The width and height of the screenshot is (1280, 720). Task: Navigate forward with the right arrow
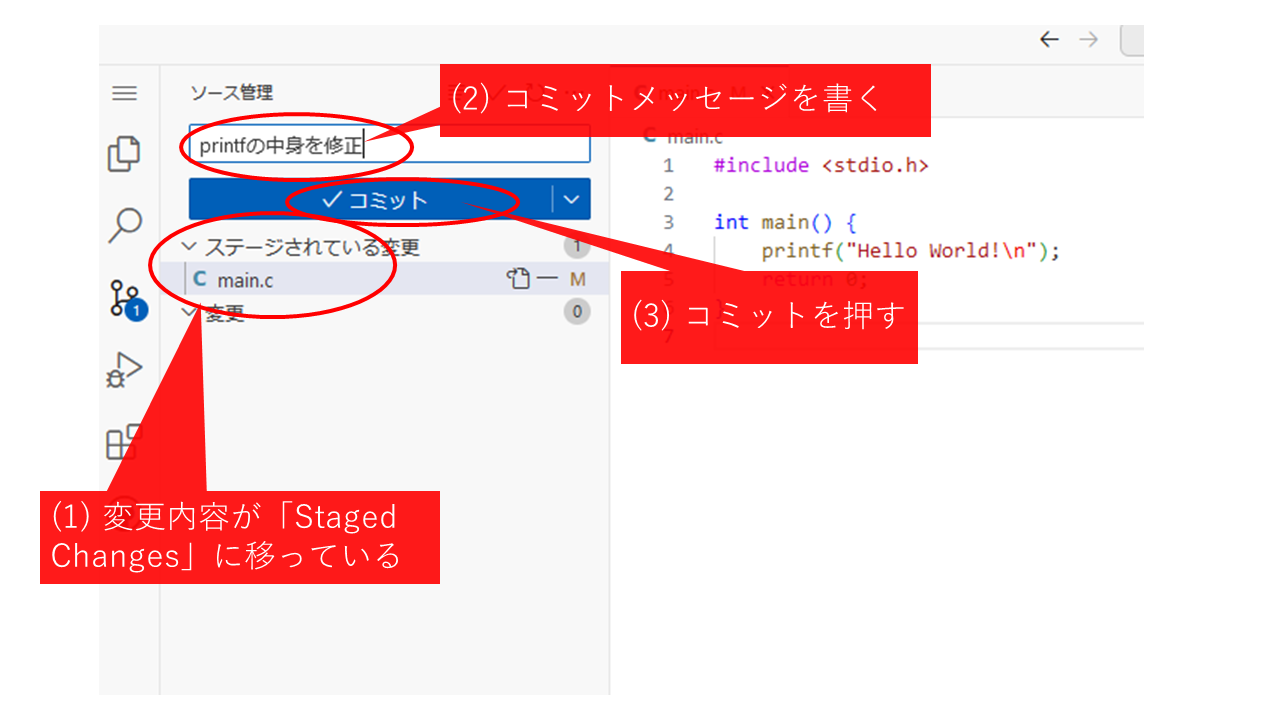[1088, 40]
